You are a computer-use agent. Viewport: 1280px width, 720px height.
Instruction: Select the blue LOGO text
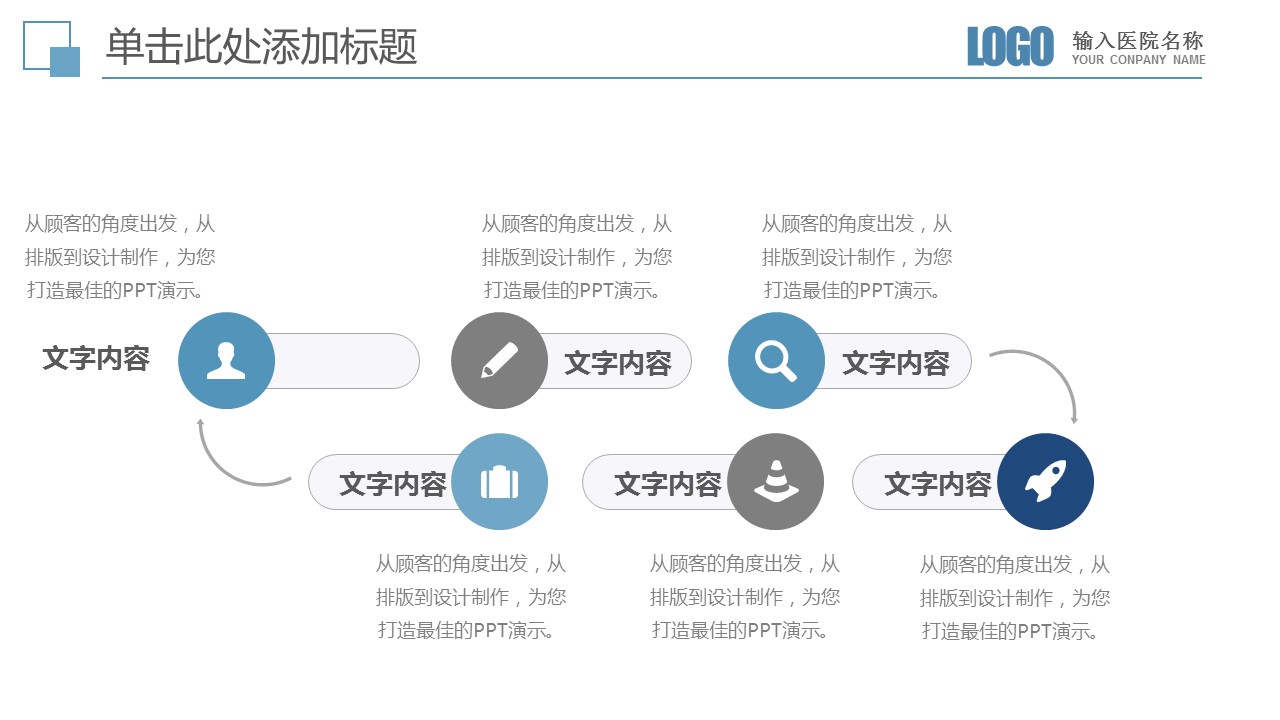(1010, 47)
